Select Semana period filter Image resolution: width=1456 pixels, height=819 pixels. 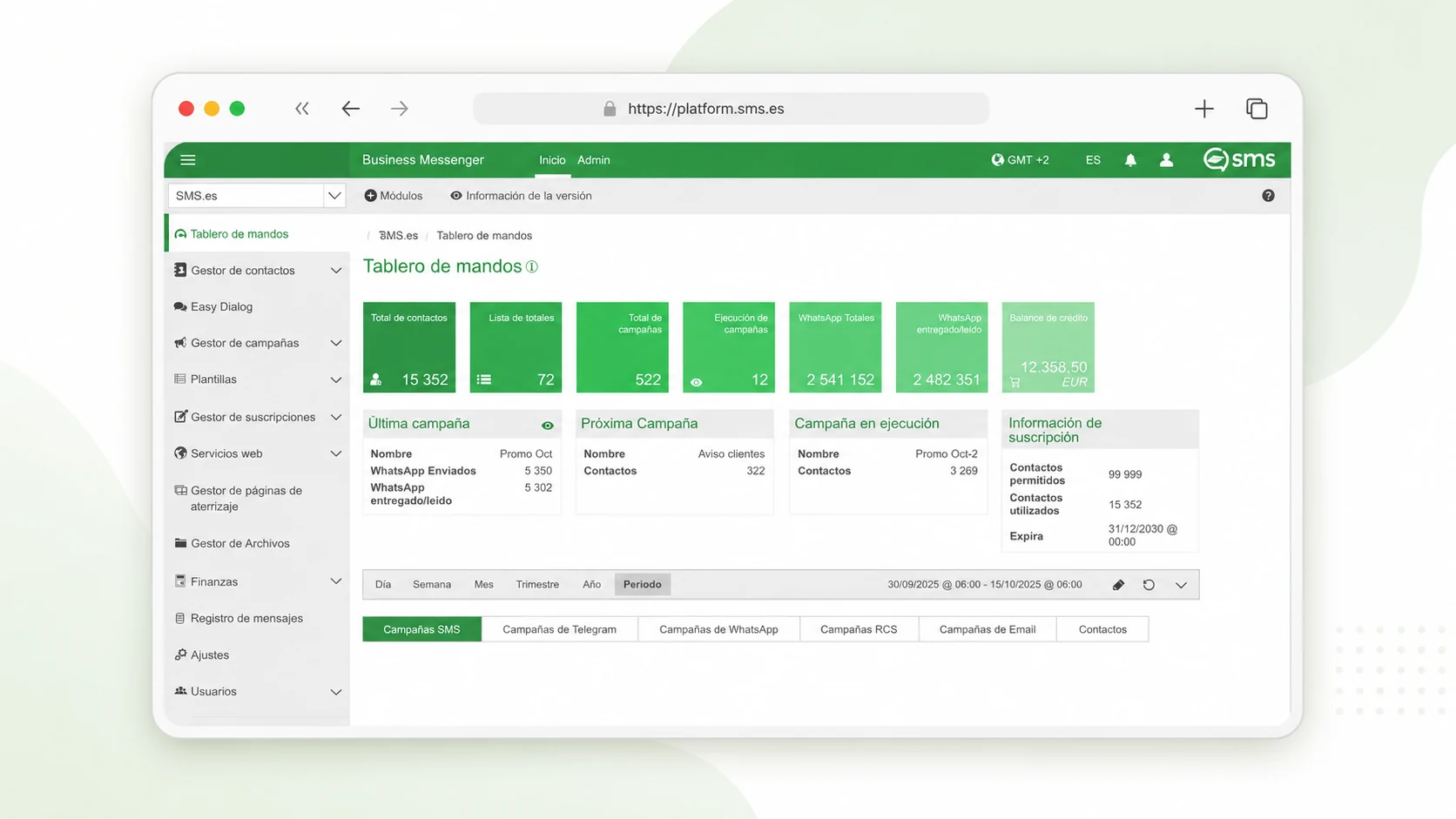pyautogui.click(x=432, y=585)
